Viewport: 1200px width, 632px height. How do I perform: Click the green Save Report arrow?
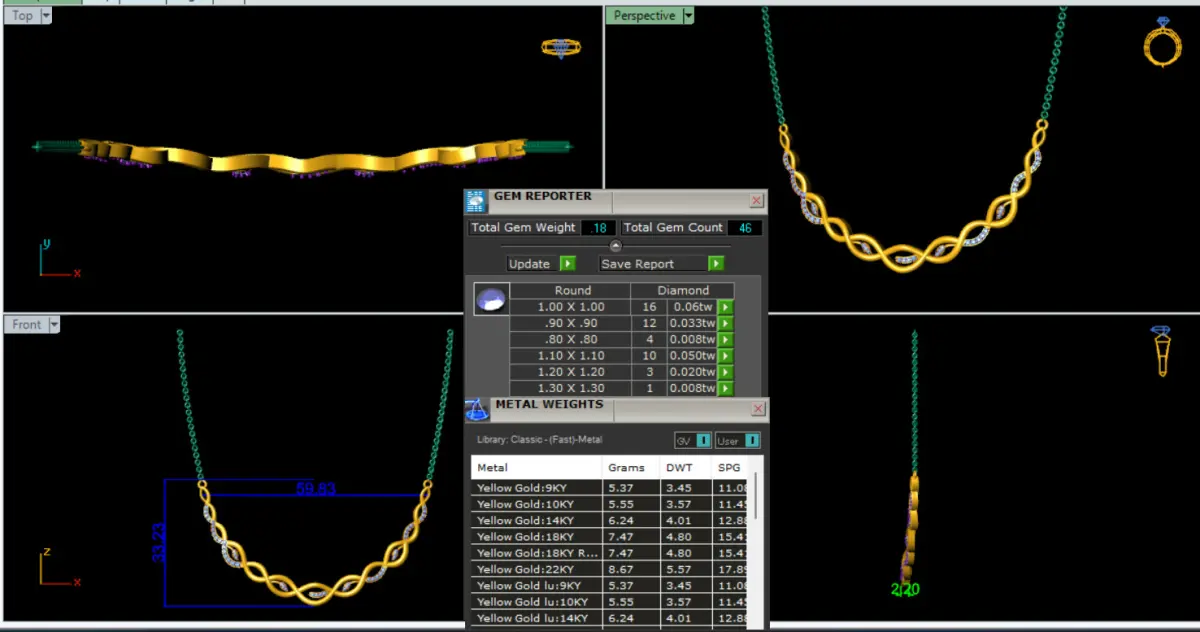coord(716,264)
